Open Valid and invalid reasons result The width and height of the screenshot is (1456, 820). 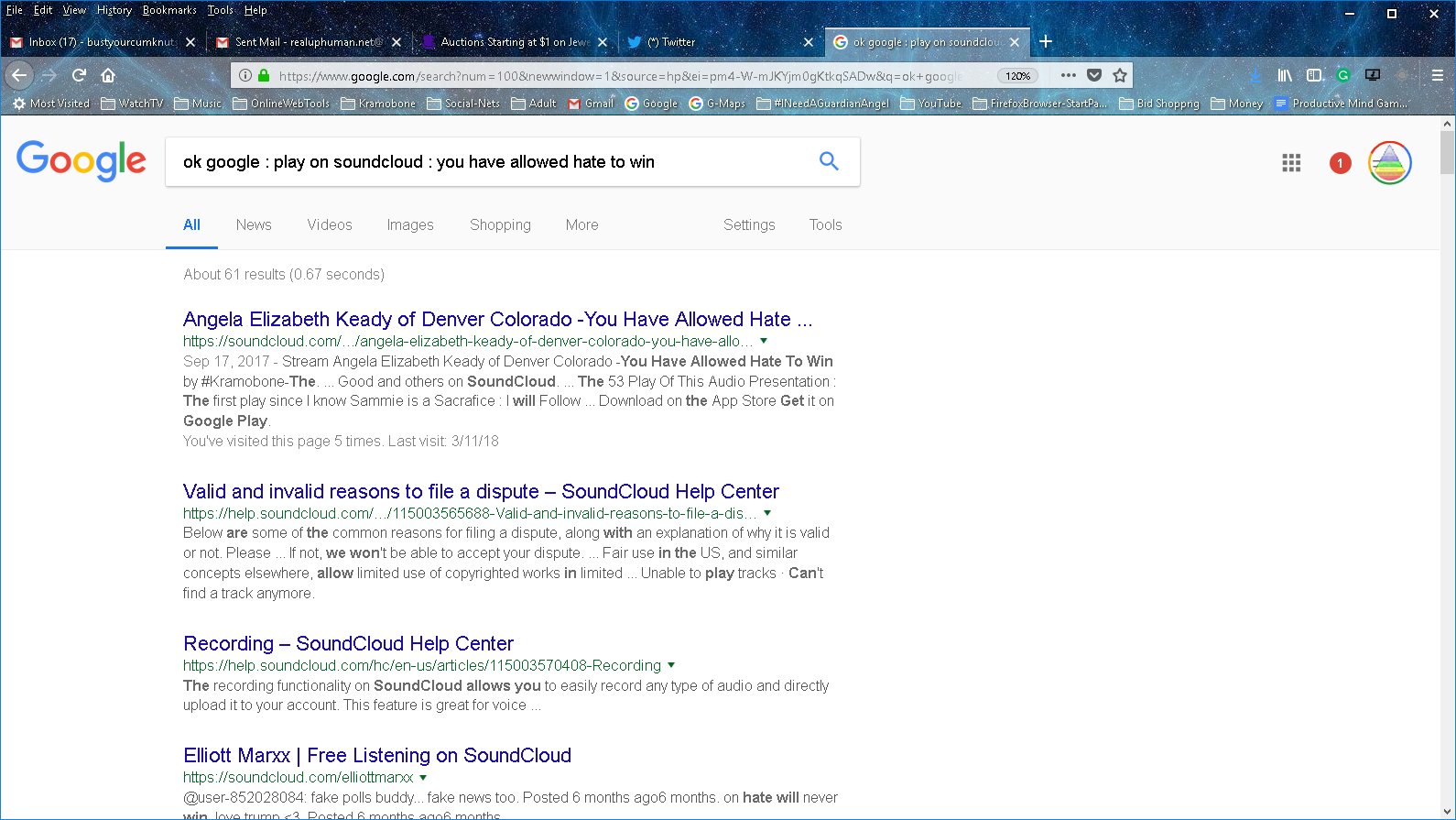pyautogui.click(x=481, y=491)
